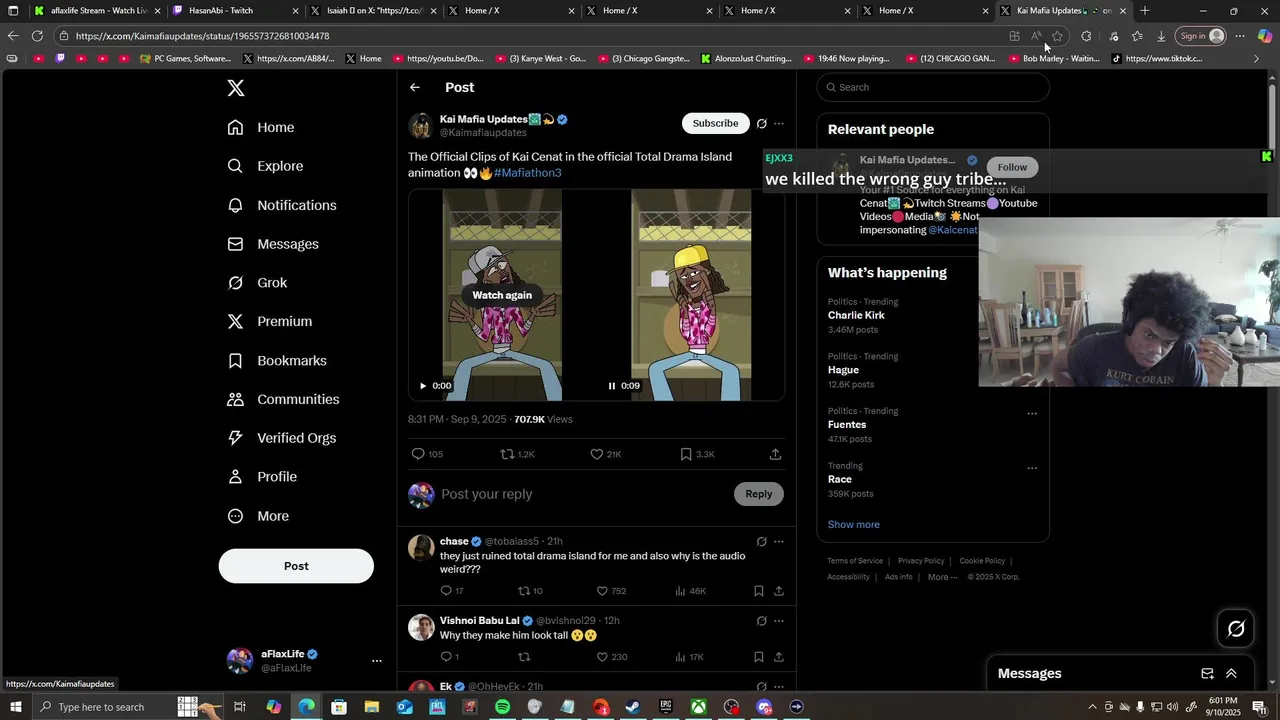The height and width of the screenshot is (720, 1280).
Task: Click the Subscribe button on Kai Mafia Updates
Action: pyautogui.click(x=715, y=123)
